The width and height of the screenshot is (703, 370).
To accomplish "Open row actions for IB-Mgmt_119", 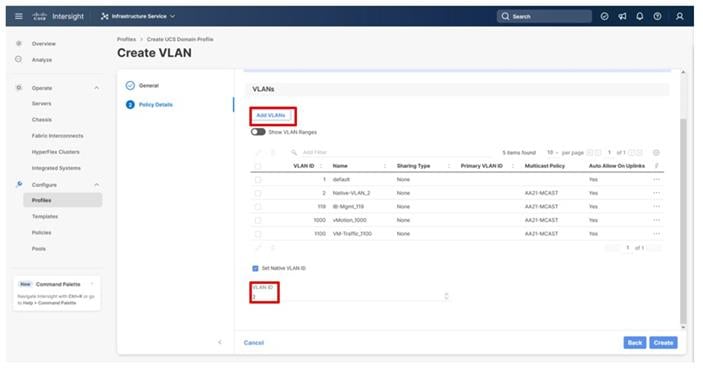I will coord(656,207).
